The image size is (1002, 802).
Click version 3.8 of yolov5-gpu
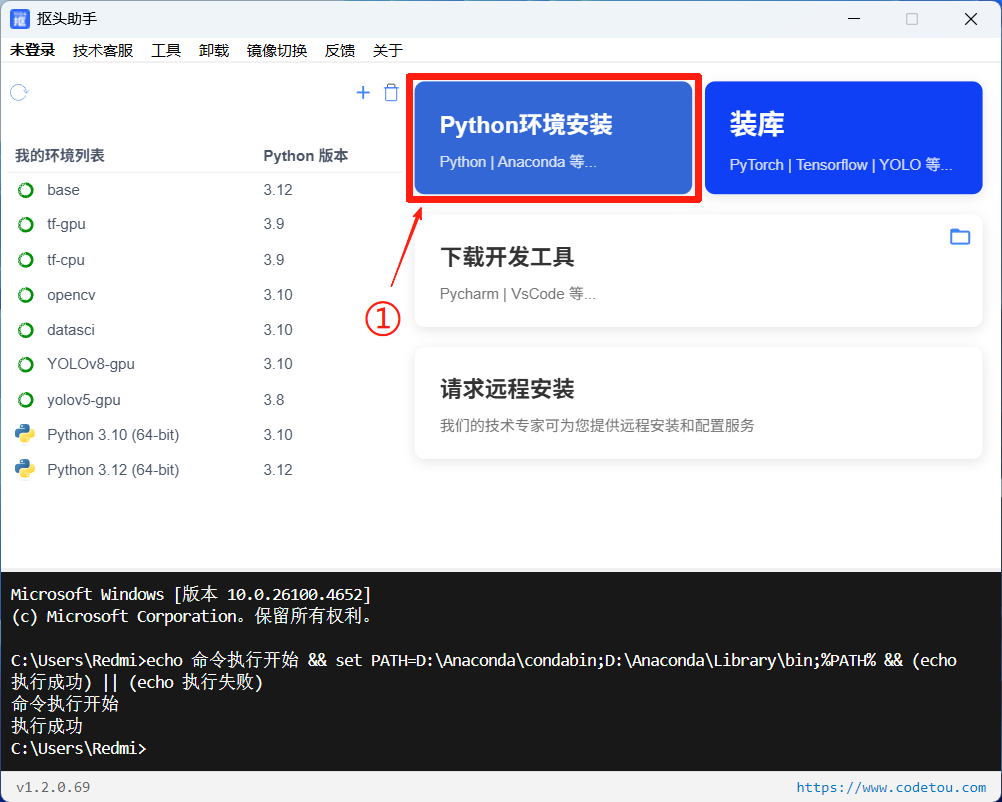click(x=274, y=400)
